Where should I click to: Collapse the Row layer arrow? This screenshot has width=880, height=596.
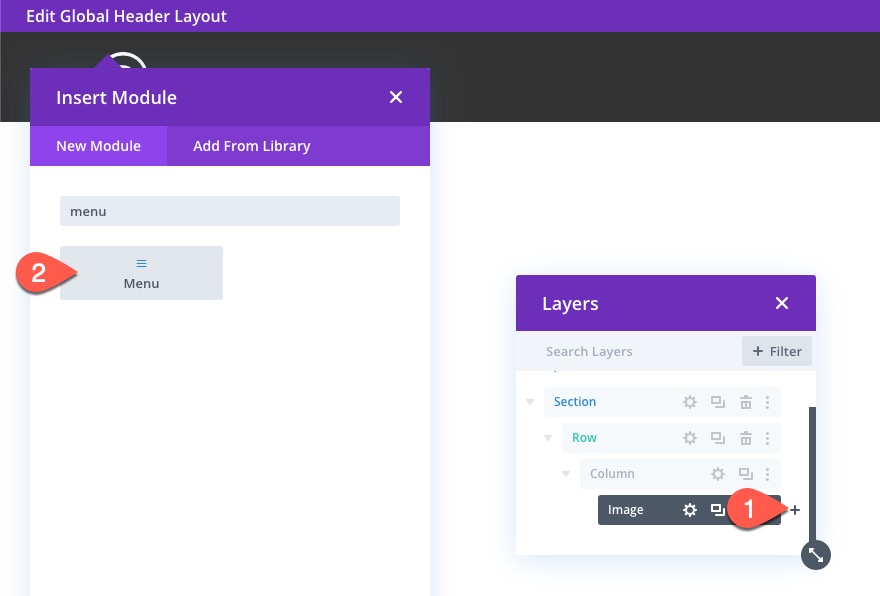[x=548, y=438]
